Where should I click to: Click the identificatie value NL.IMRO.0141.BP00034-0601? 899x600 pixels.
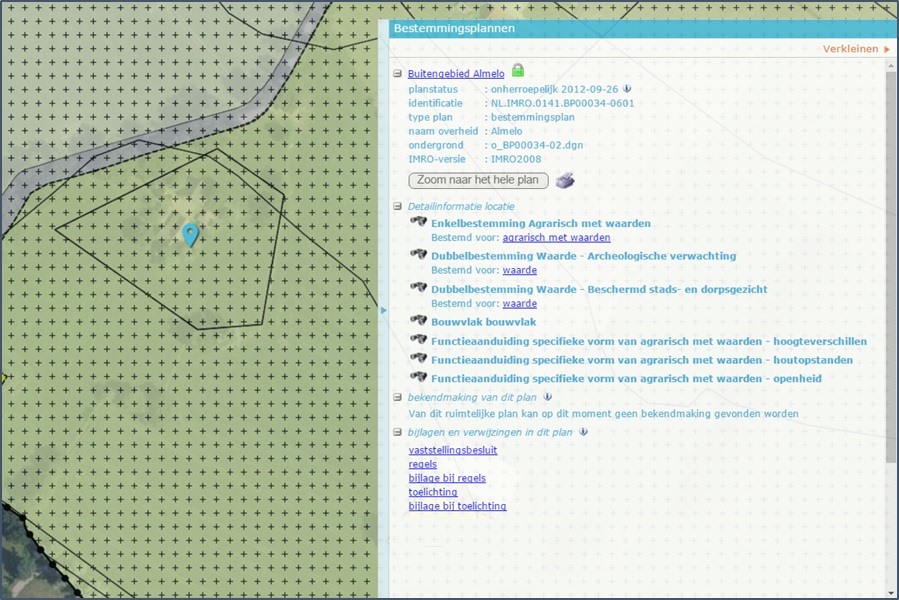(562, 103)
